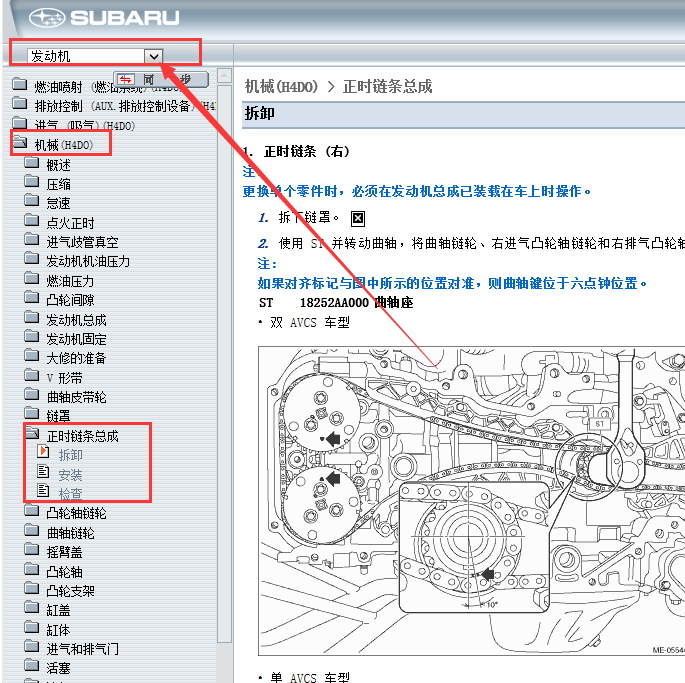This screenshot has width=685, height=683.
Task: Open the 摇臂盖 folder icon
Action: point(31,549)
